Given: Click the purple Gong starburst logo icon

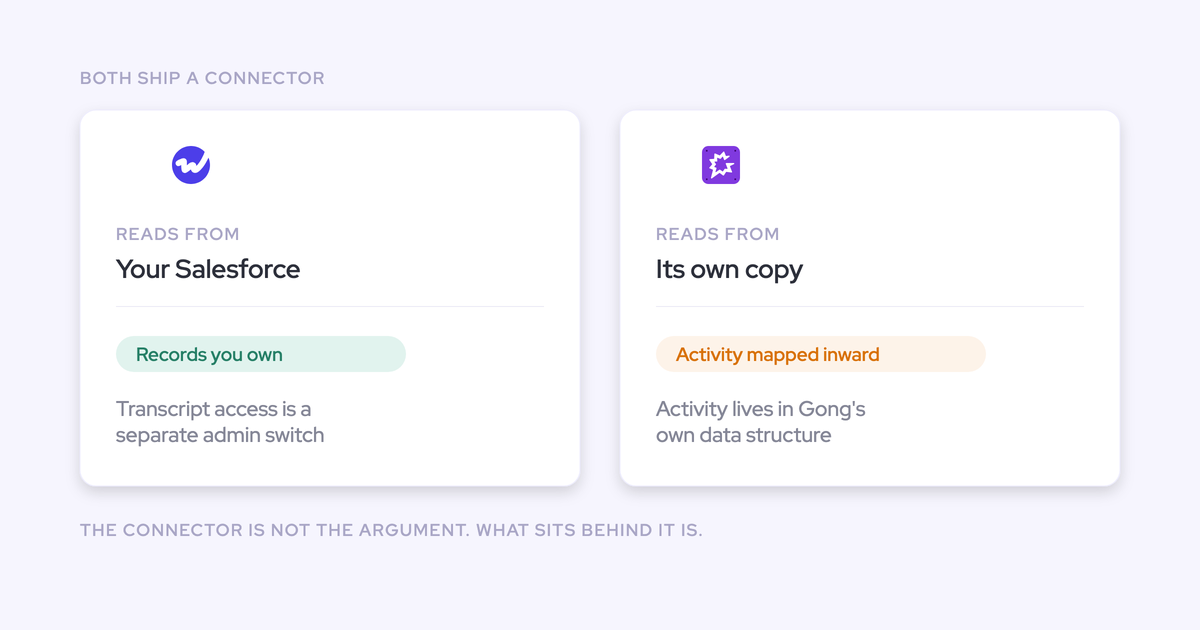Looking at the screenshot, I should pyautogui.click(x=721, y=165).
